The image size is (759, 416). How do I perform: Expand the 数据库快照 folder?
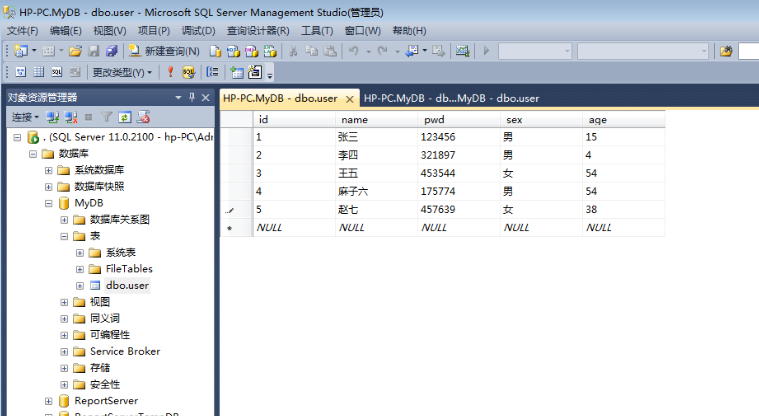point(48,187)
